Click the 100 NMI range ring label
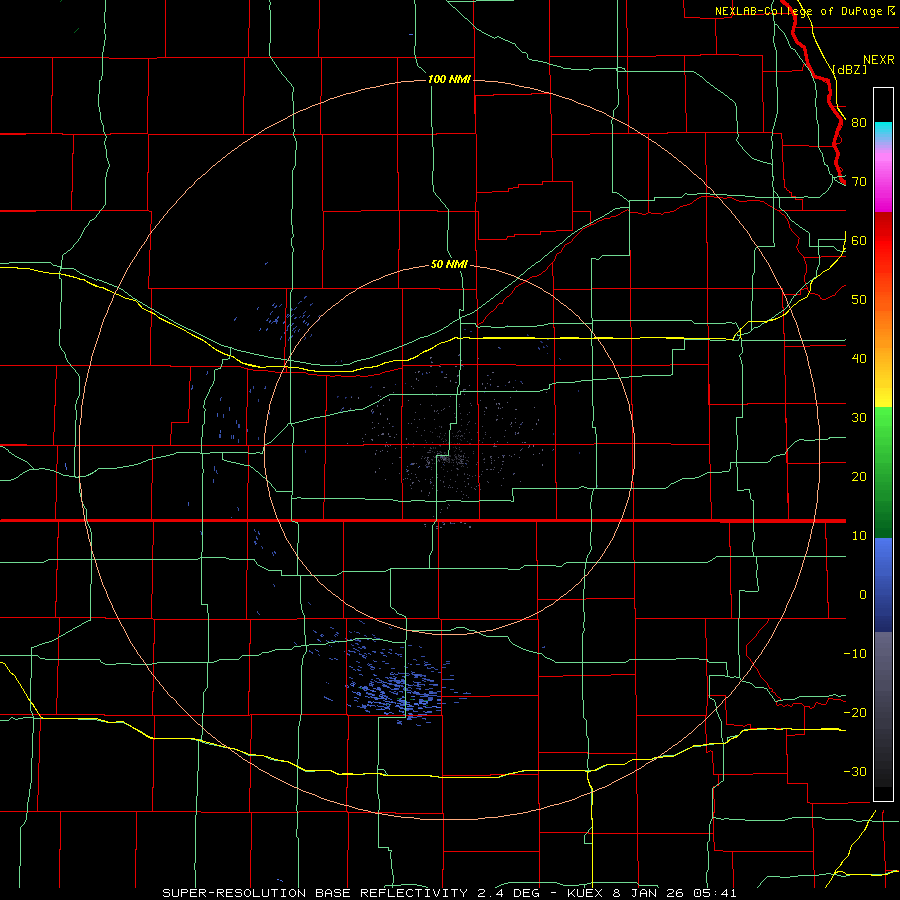Screen dimensions: 900x900 (449, 79)
